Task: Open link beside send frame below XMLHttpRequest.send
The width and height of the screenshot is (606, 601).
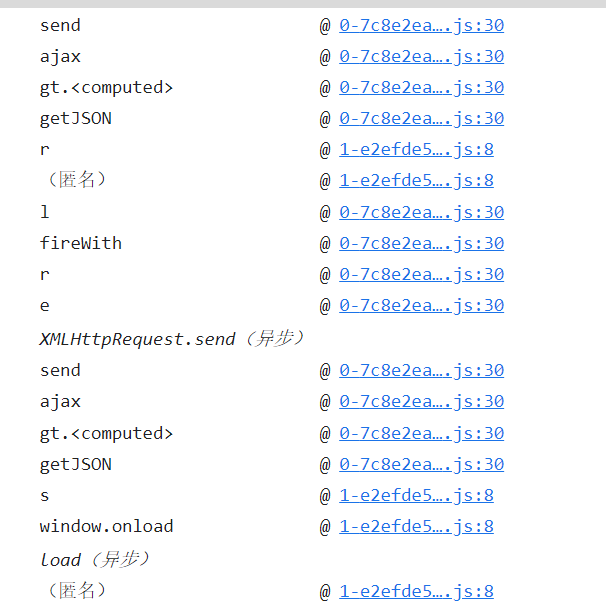Action: [x=421, y=370]
